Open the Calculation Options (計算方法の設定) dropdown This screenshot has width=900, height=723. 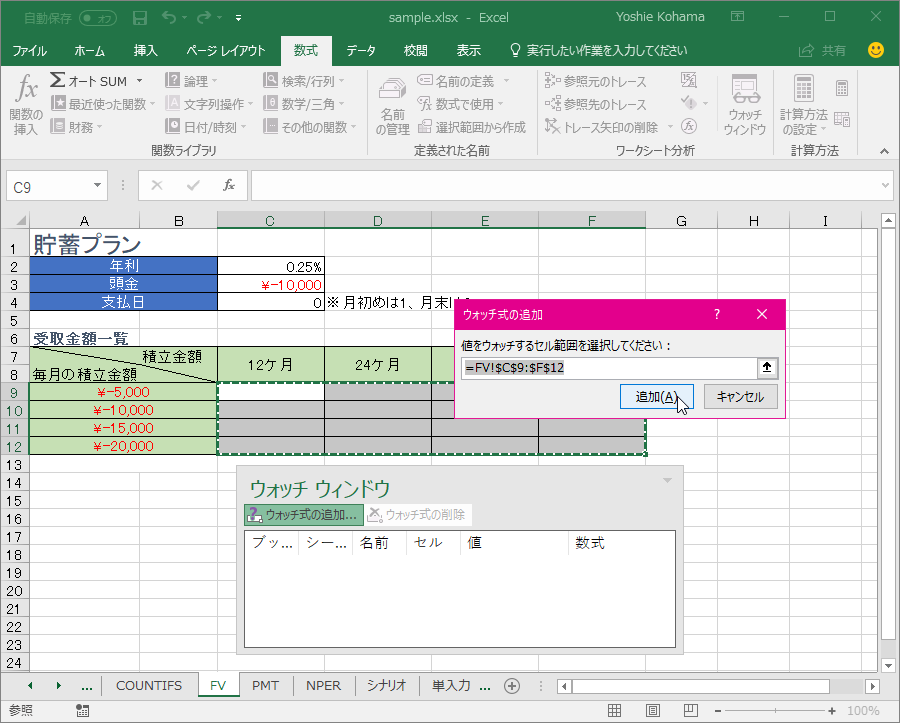coord(803,105)
